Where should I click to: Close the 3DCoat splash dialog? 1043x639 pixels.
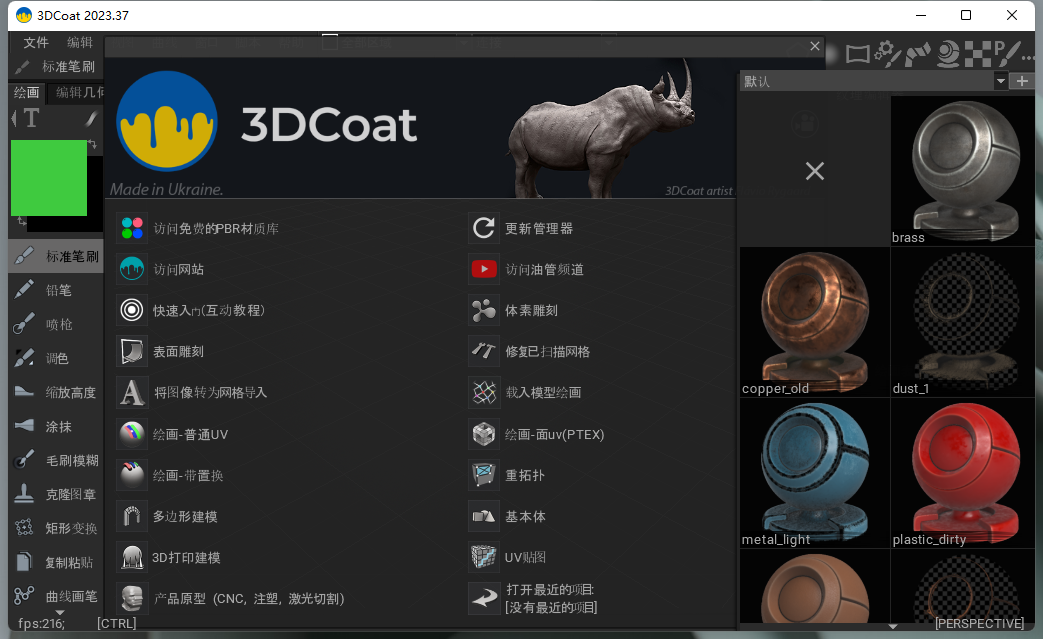pyautogui.click(x=815, y=46)
